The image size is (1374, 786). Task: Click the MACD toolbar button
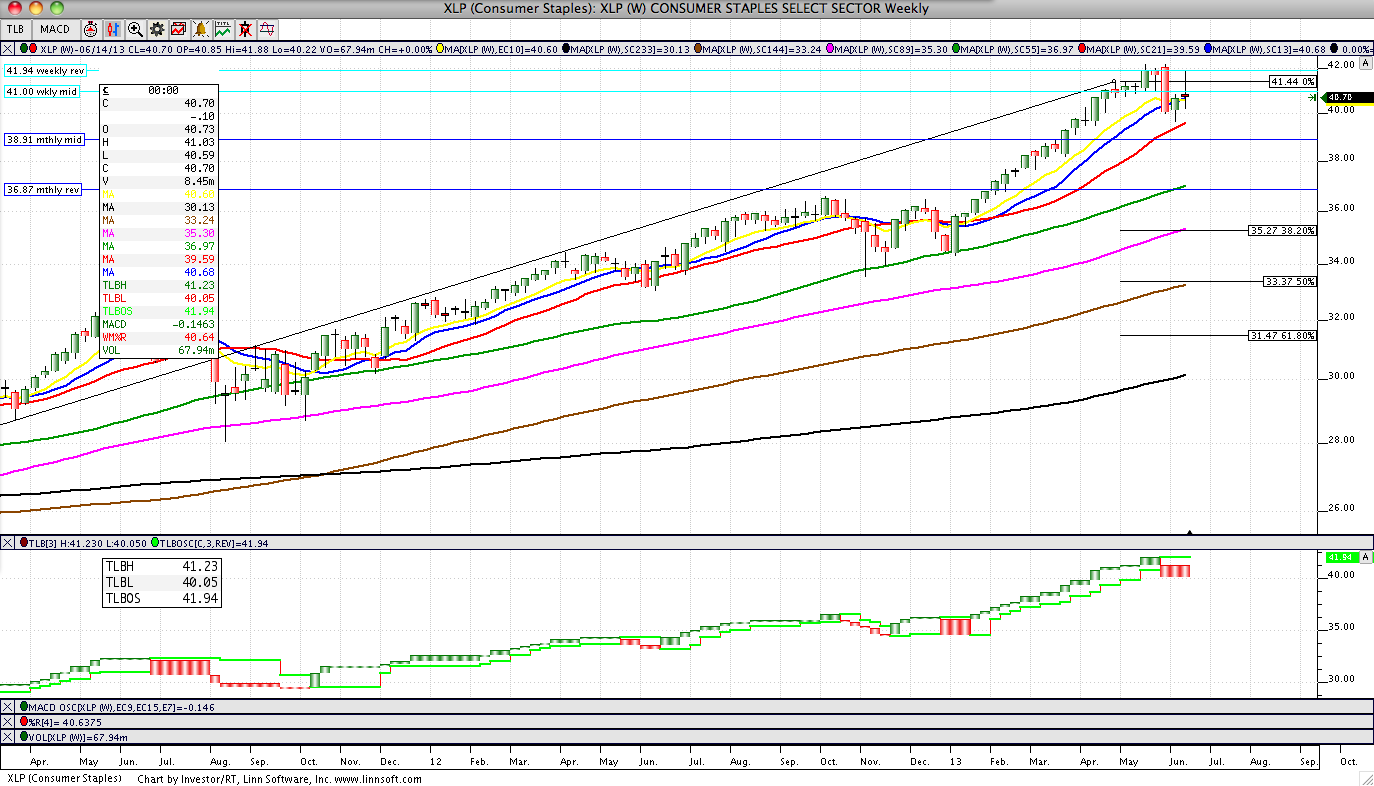tap(54, 29)
